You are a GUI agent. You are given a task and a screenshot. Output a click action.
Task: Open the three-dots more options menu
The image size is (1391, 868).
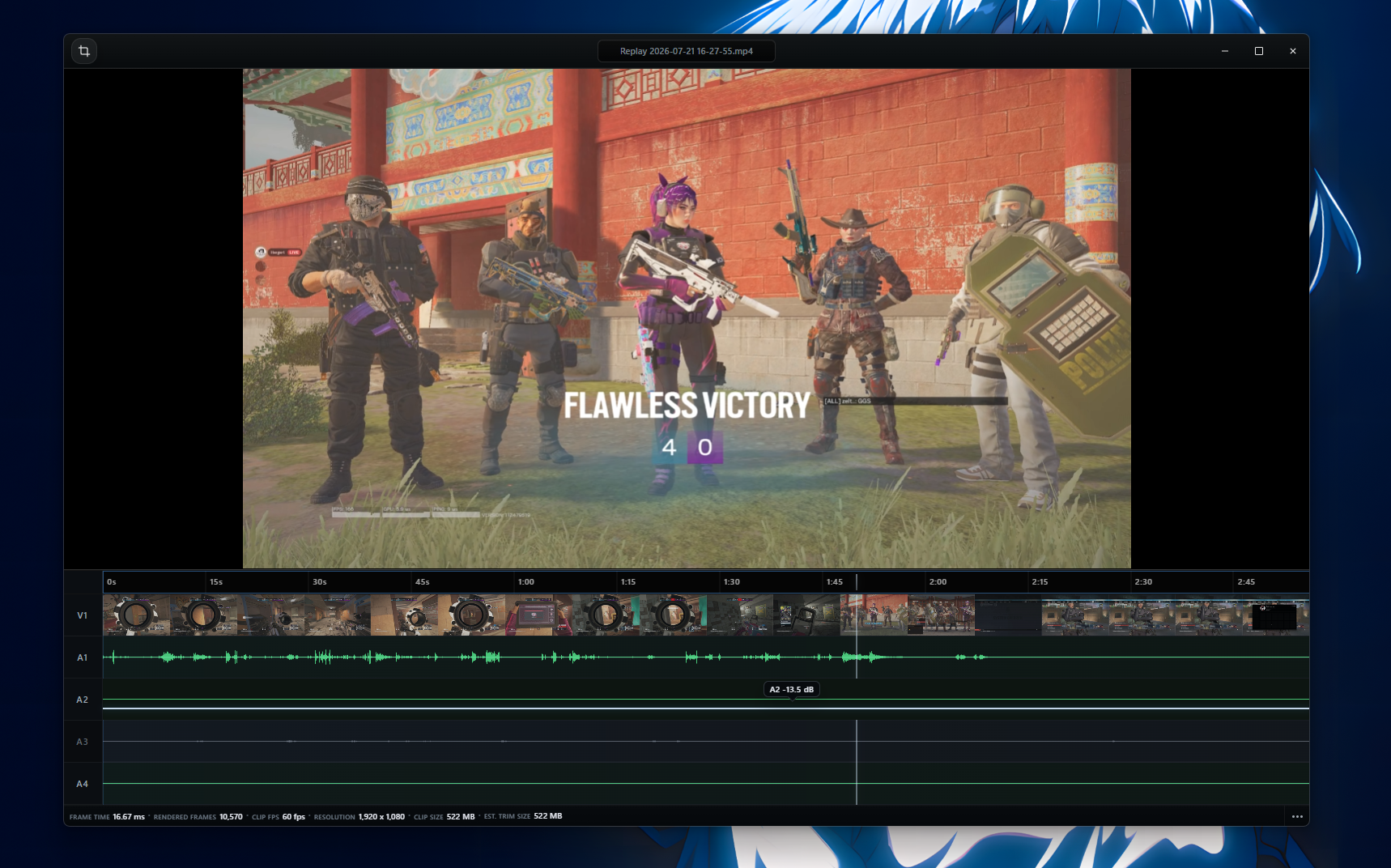coord(1297,816)
